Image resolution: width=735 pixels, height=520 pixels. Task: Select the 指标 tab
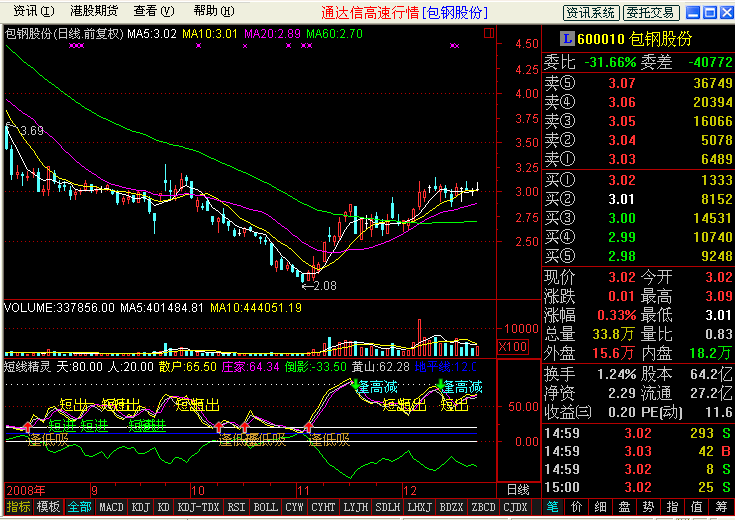[x=18, y=507]
